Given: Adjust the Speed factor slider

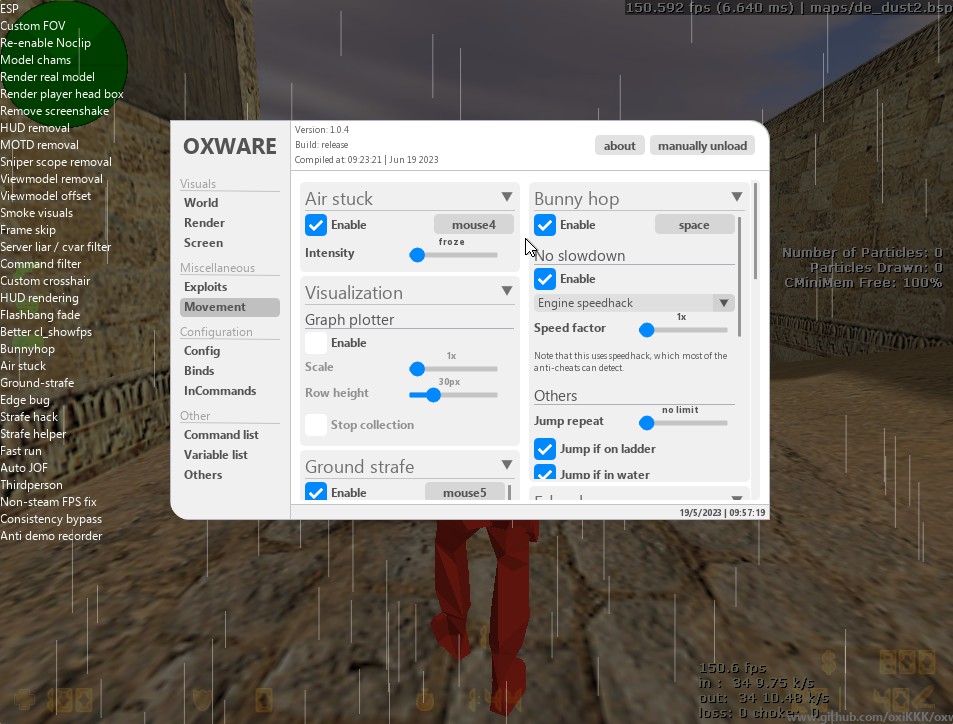Looking at the screenshot, I should click(x=684, y=330).
